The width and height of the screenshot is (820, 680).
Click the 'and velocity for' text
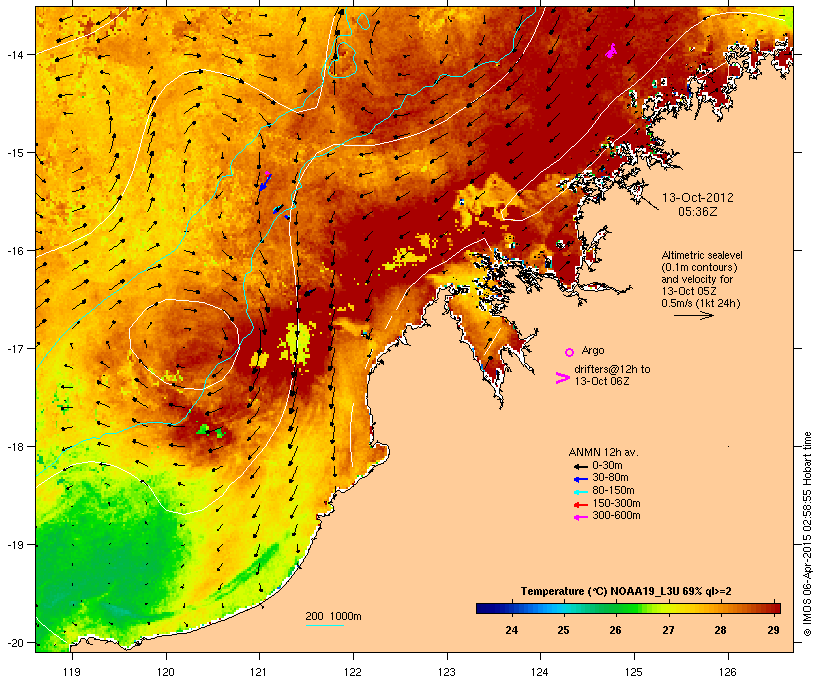pos(697,279)
